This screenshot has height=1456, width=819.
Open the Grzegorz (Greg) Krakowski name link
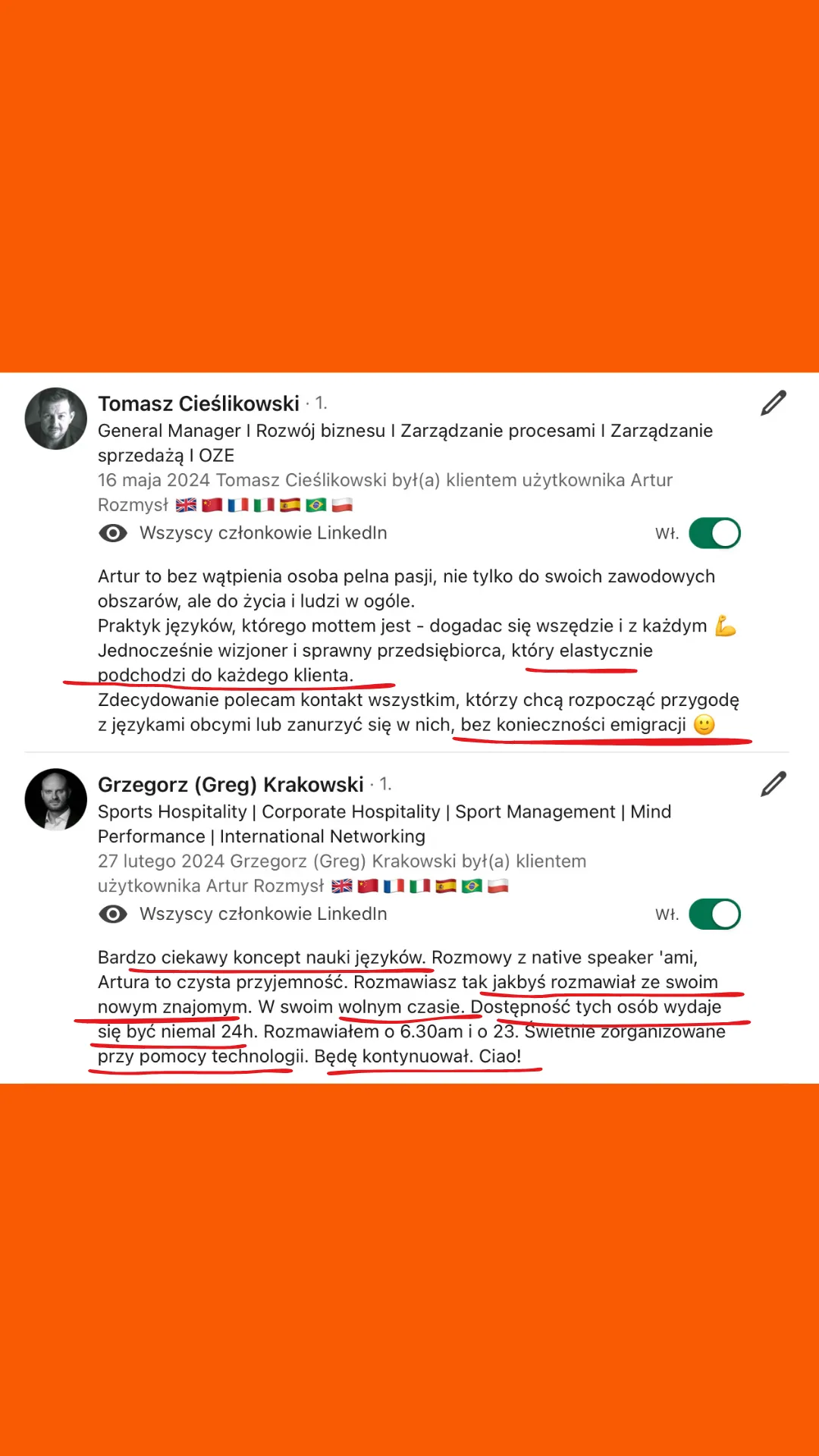[231, 784]
